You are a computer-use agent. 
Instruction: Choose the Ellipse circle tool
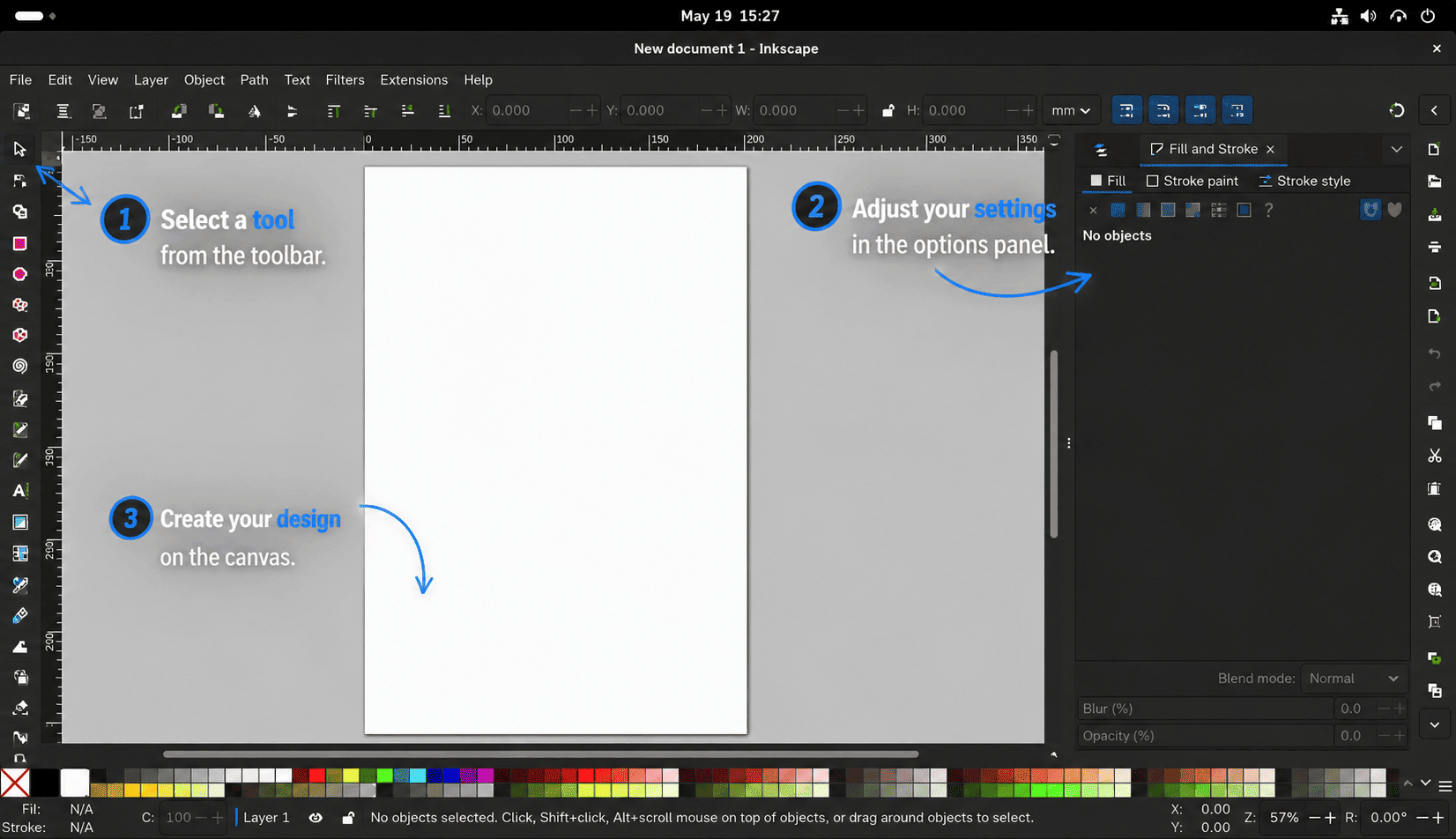(x=19, y=274)
